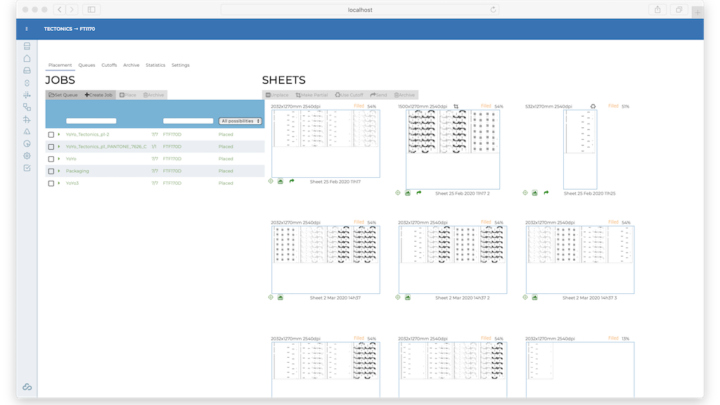The width and height of the screenshot is (720, 405).
Task: Click the connected squares icon in sidebar
Action: pos(27,107)
